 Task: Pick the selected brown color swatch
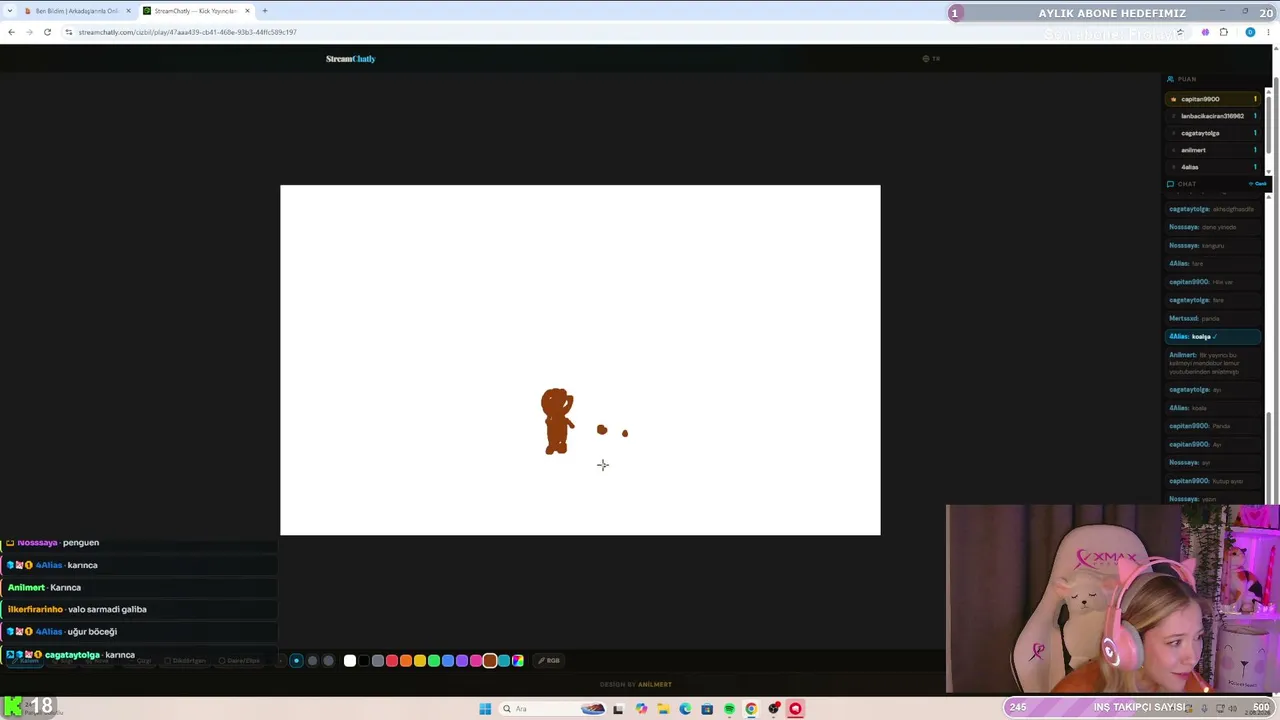(x=490, y=660)
